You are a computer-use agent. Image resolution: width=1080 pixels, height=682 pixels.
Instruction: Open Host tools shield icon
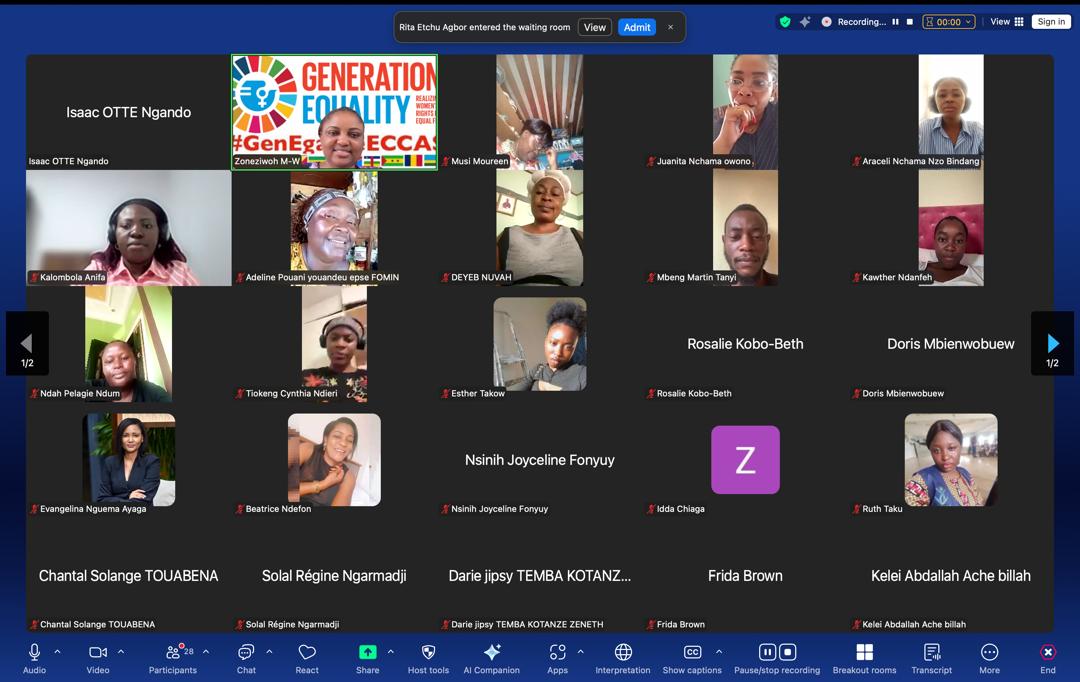click(x=428, y=652)
